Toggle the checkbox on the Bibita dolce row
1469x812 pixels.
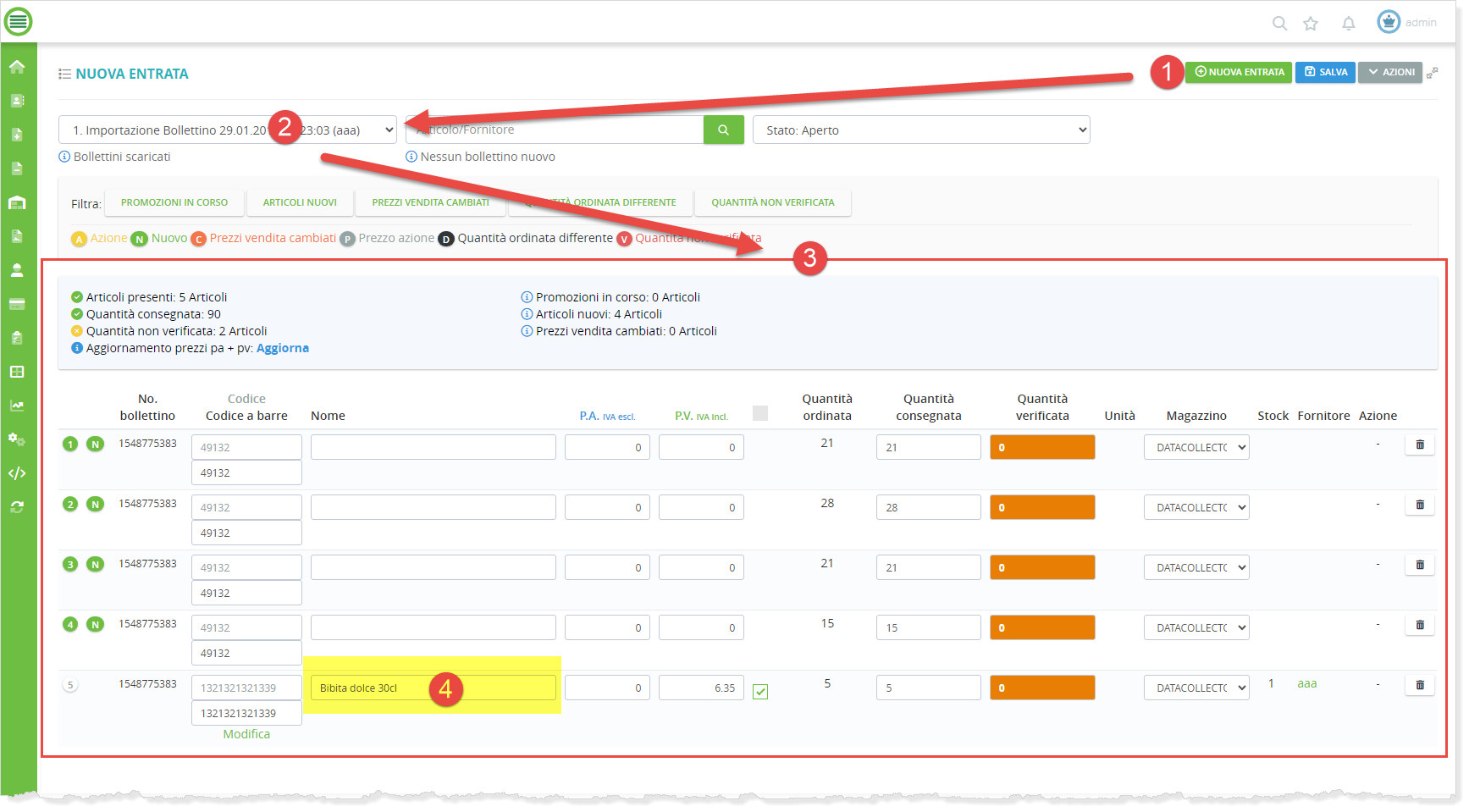(760, 692)
